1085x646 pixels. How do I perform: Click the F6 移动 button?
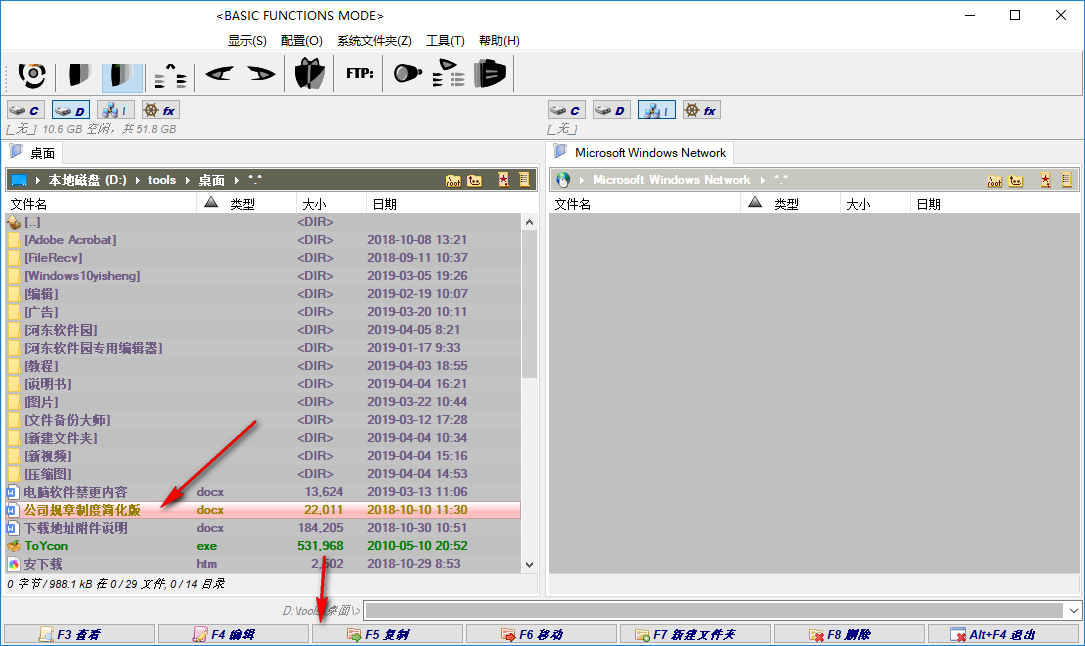(541, 634)
